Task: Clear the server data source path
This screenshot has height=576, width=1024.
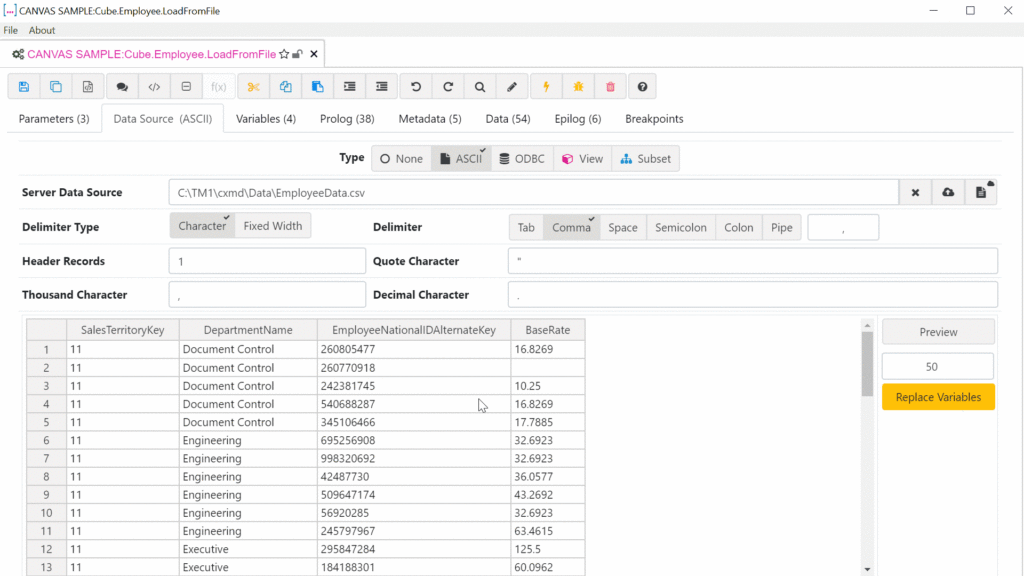Action: click(x=915, y=192)
